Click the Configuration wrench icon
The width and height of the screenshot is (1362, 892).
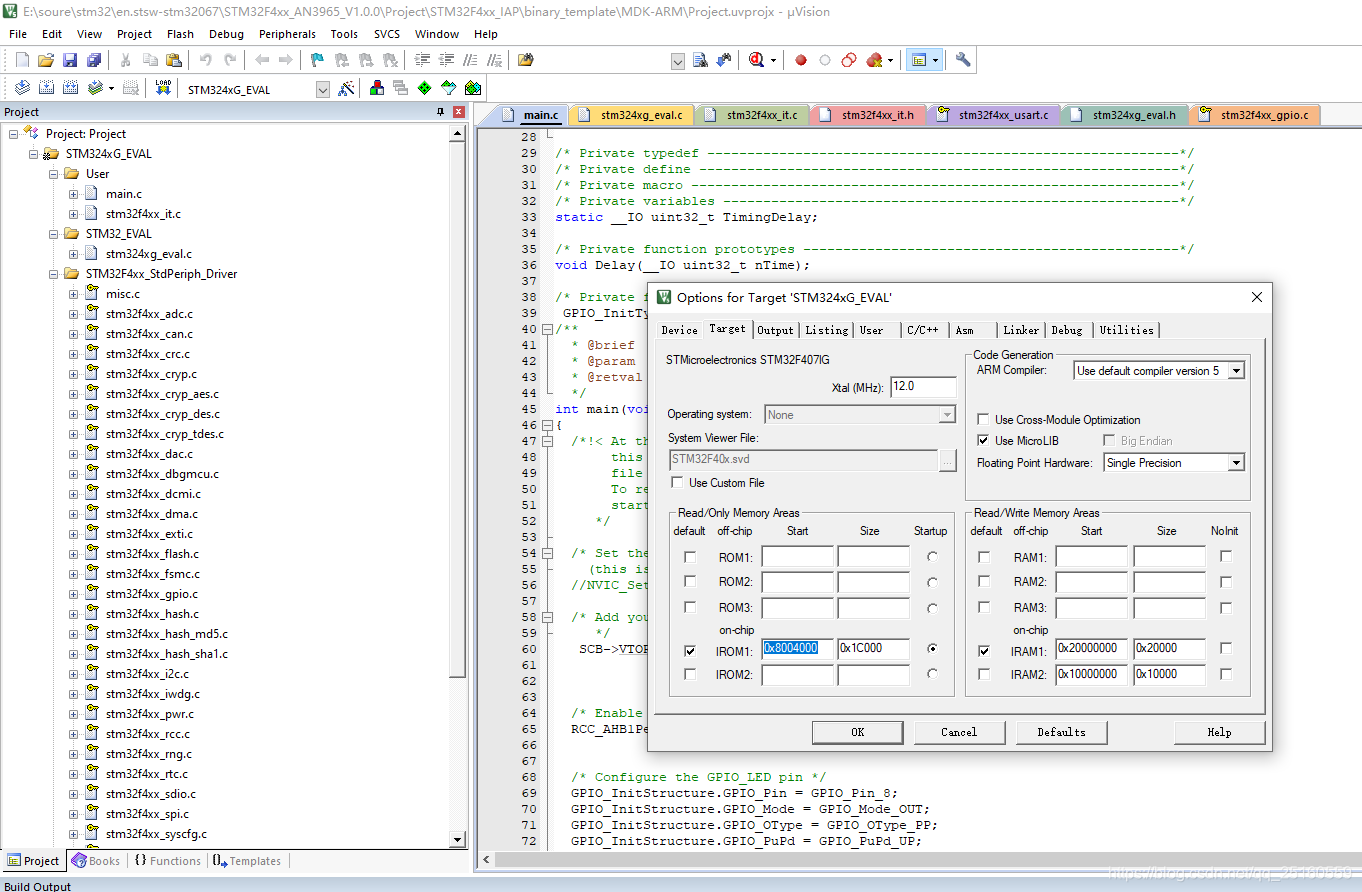(963, 60)
